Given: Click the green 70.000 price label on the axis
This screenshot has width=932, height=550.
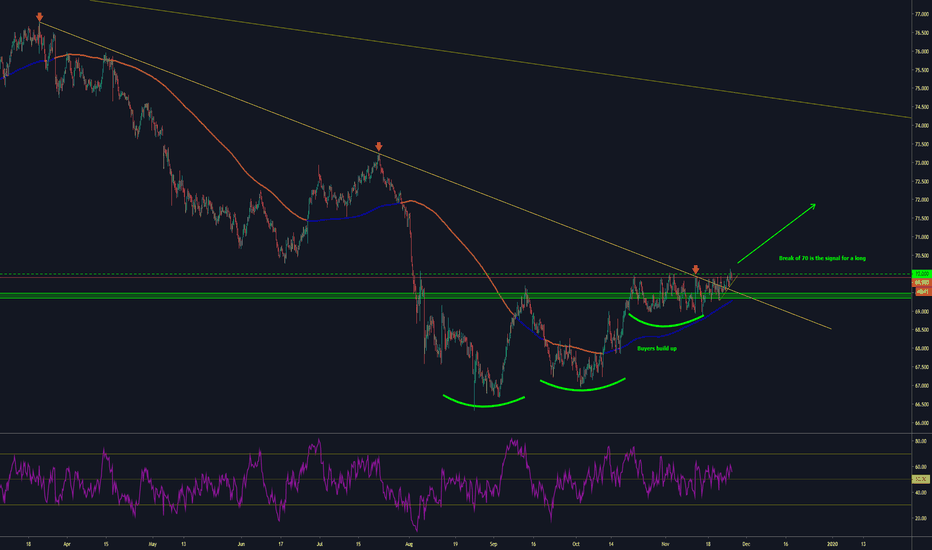Looking at the screenshot, I should pos(920,274).
